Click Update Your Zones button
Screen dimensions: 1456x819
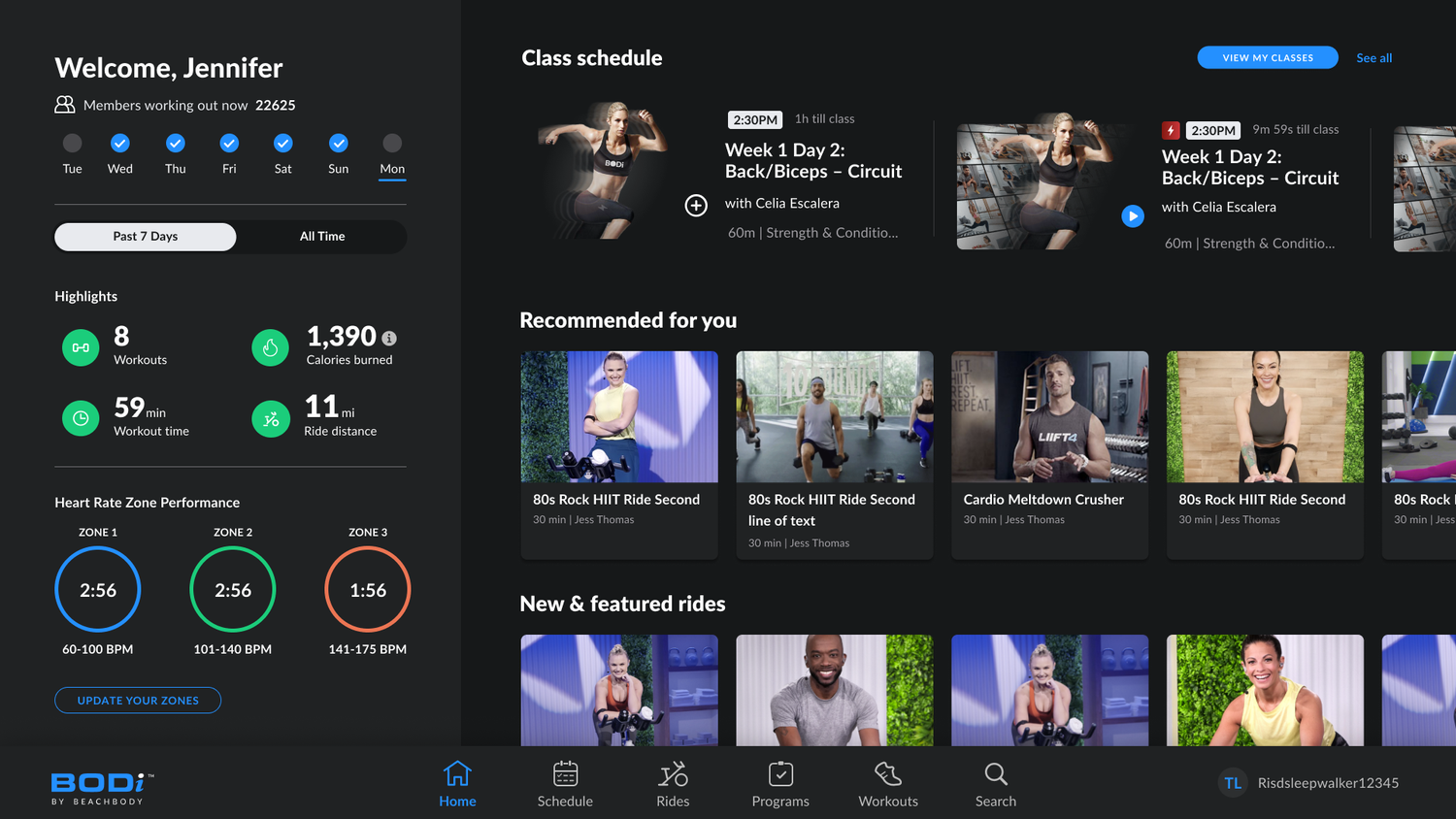(x=138, y=701)
